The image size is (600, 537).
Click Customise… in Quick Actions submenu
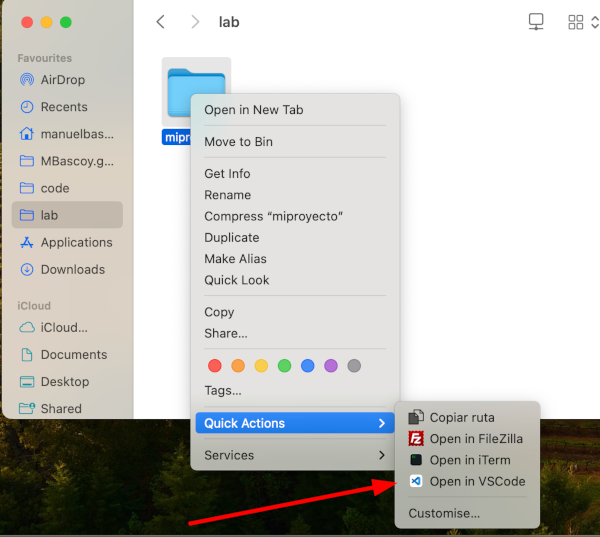coord(444,513)
